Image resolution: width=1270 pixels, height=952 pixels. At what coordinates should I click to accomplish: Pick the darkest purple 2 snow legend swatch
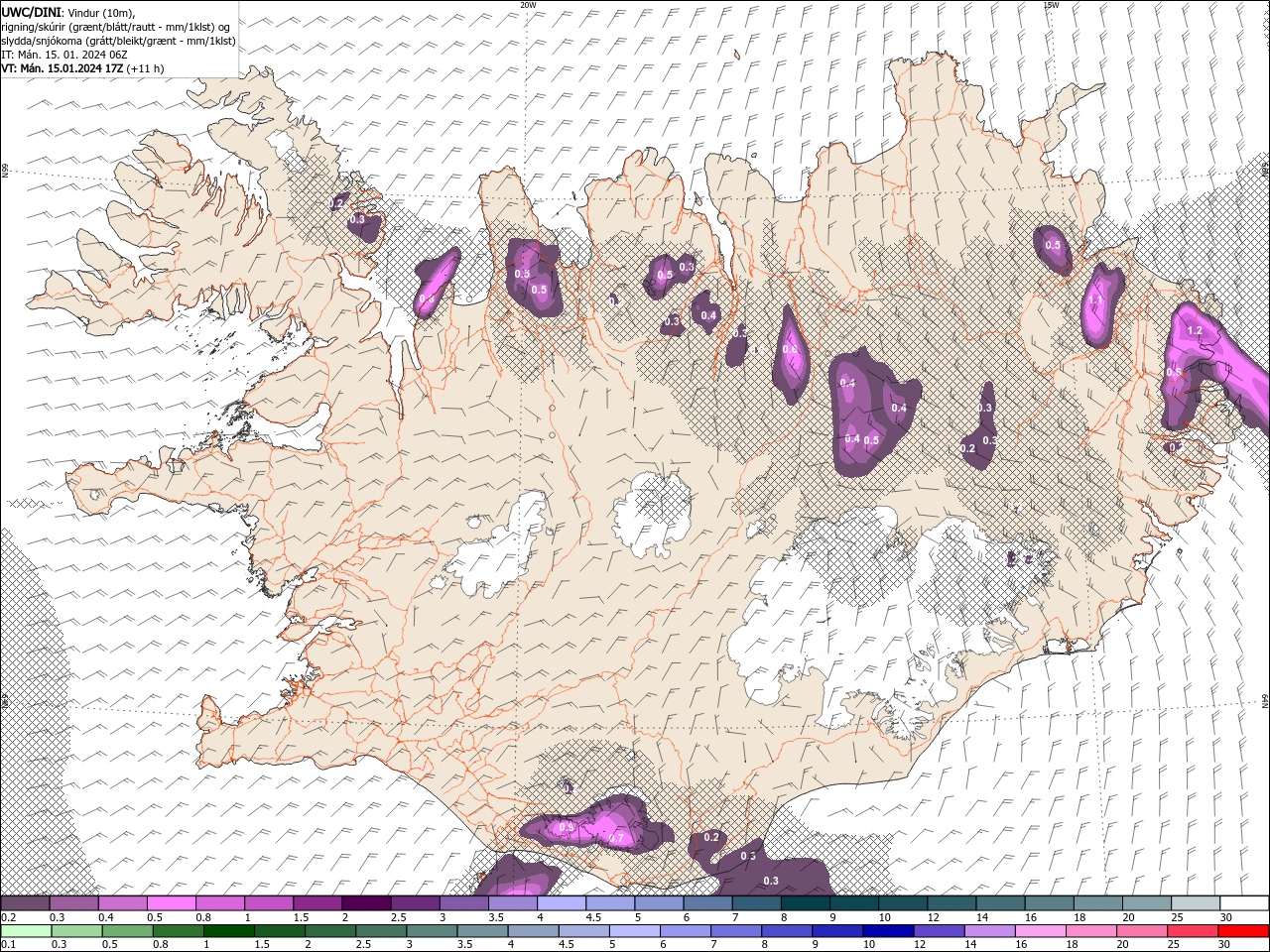click(365, 903)
